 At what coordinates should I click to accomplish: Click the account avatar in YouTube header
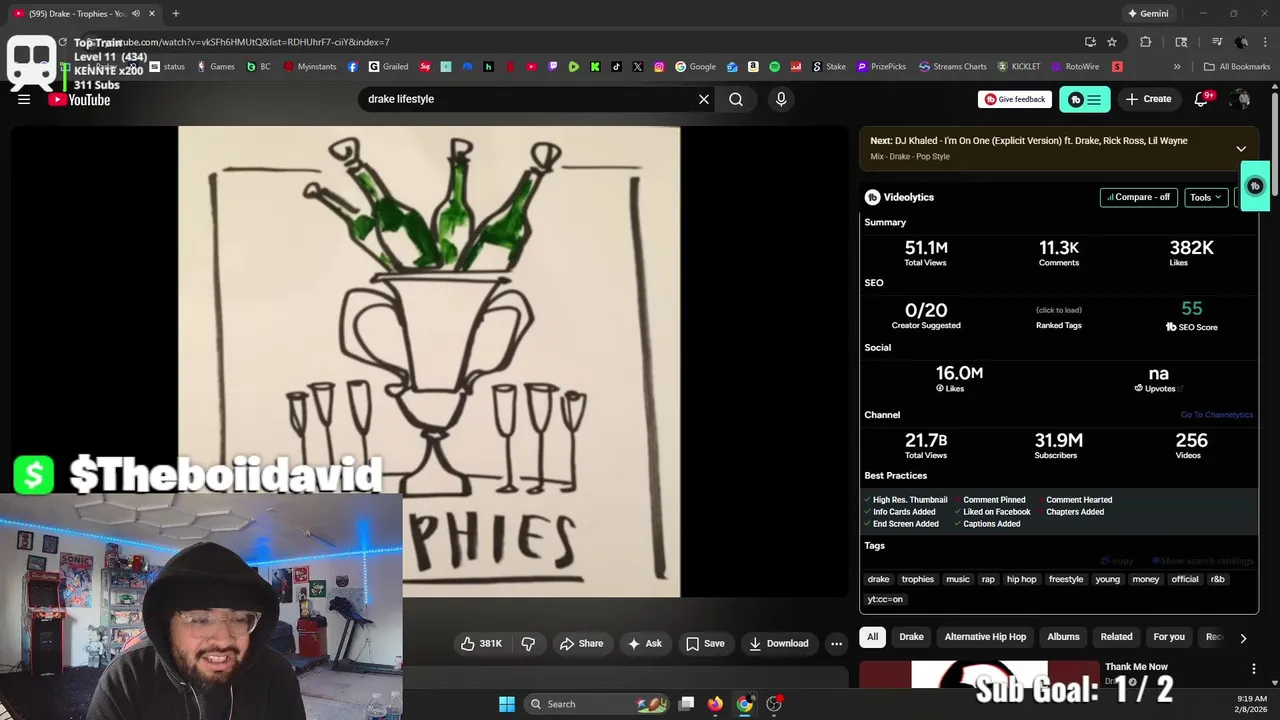click(x=1241, y=99)
